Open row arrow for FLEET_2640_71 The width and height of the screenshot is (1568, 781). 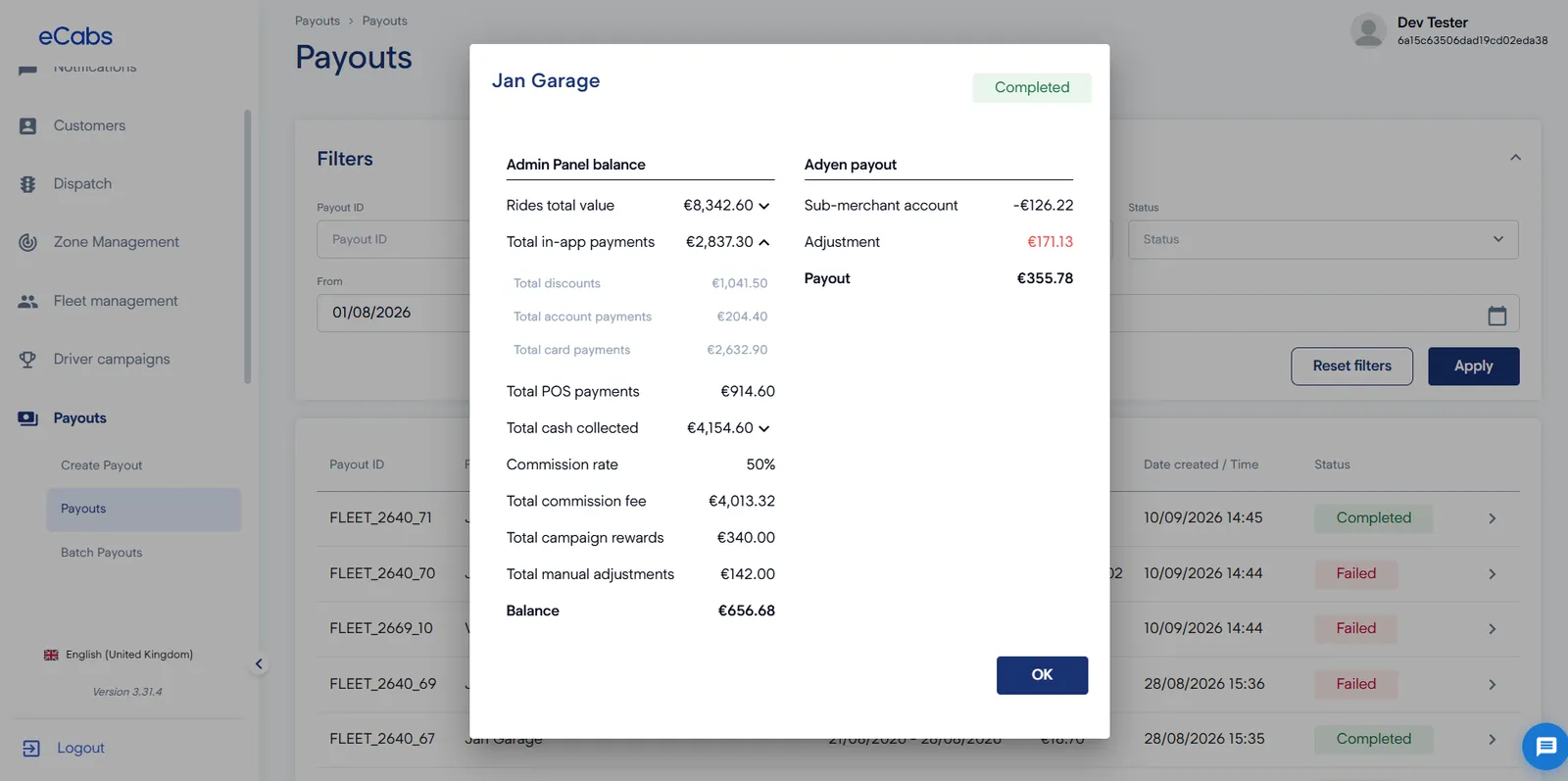coord(1492,518)
